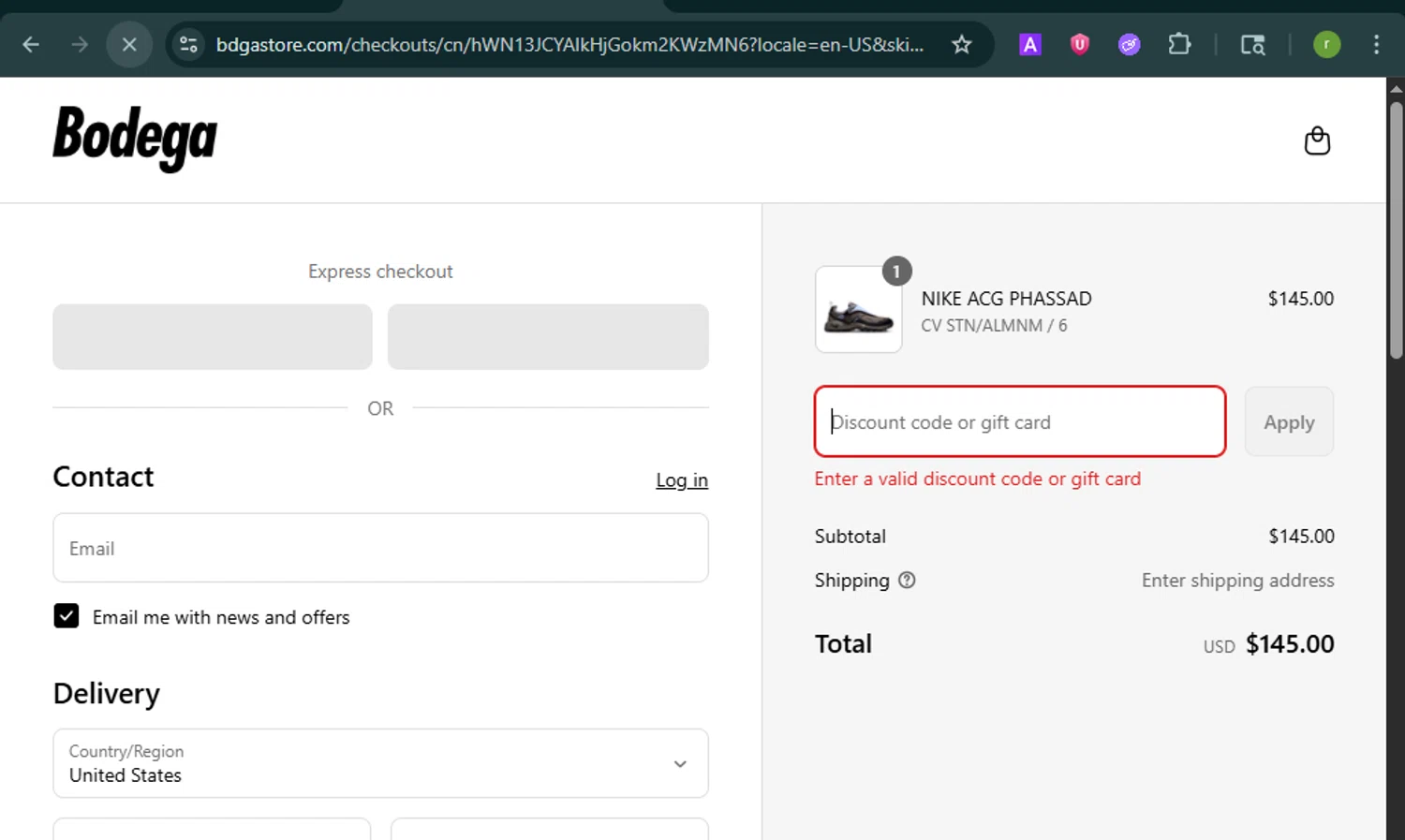The width and height of the screenshot is (1405, 840).
Task: Click the Subtotal label
Action: click(850, 537)
